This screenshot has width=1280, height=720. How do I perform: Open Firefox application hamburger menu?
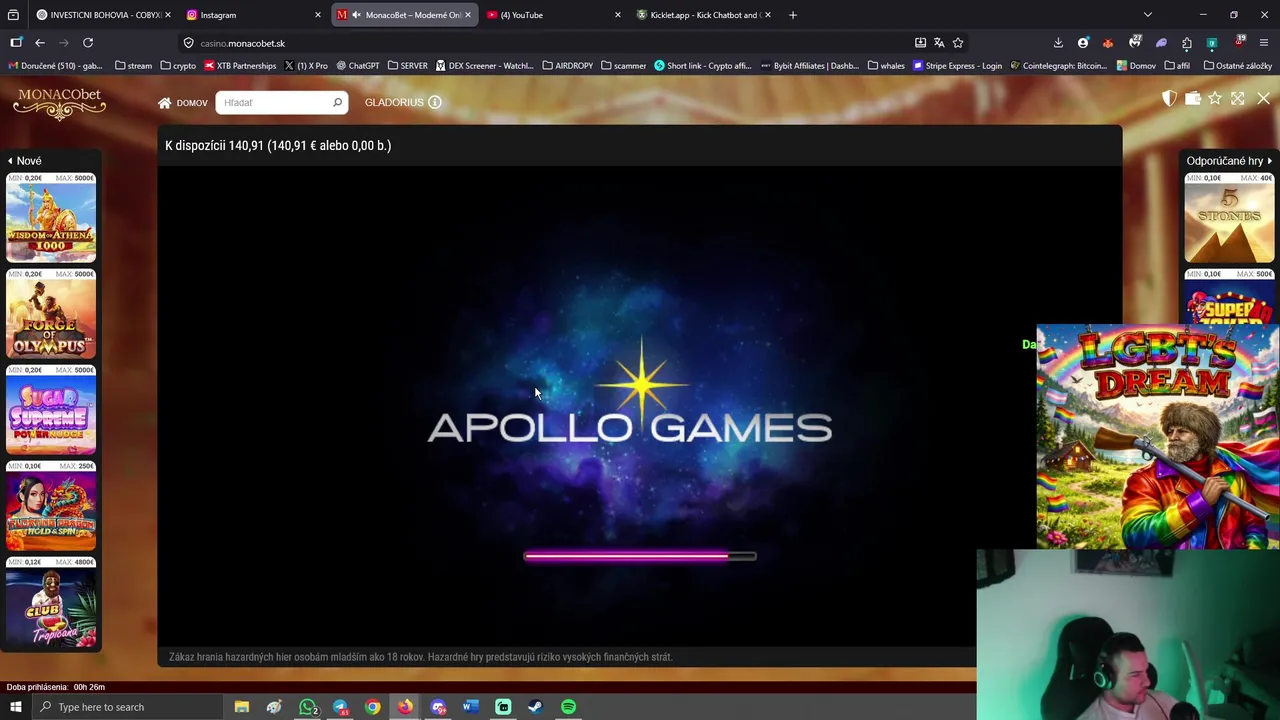1264,43
